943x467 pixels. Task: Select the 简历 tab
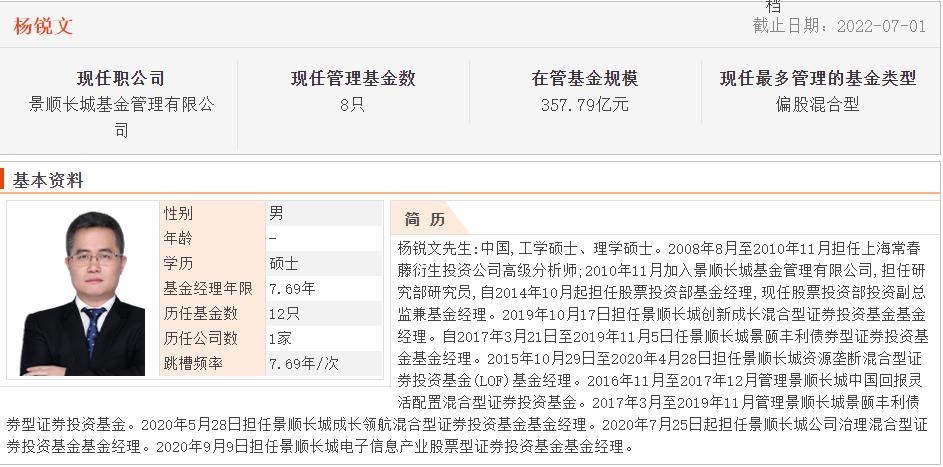pos(425,219)
